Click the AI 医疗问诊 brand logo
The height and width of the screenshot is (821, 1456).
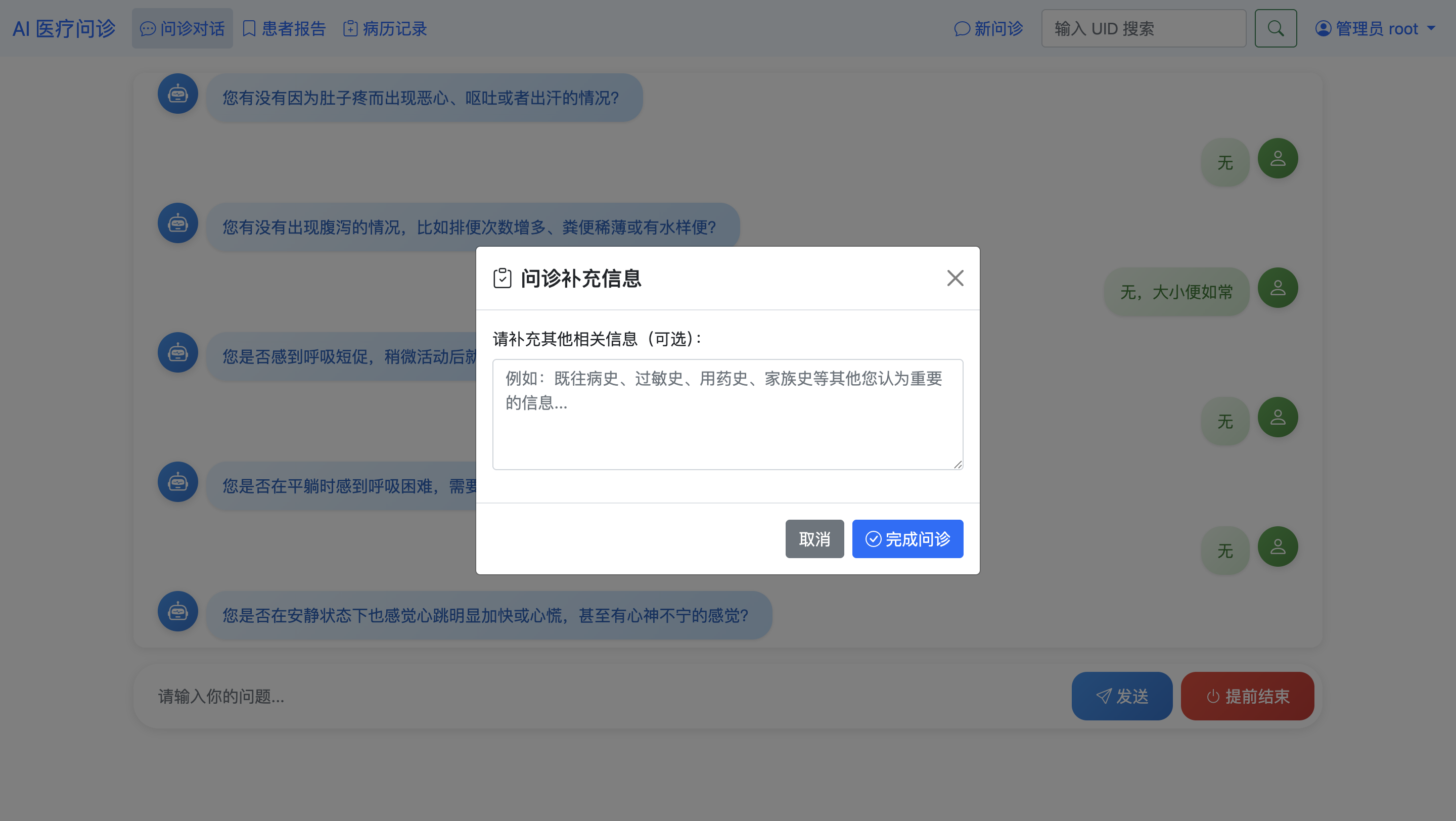[x=64, y=28]
